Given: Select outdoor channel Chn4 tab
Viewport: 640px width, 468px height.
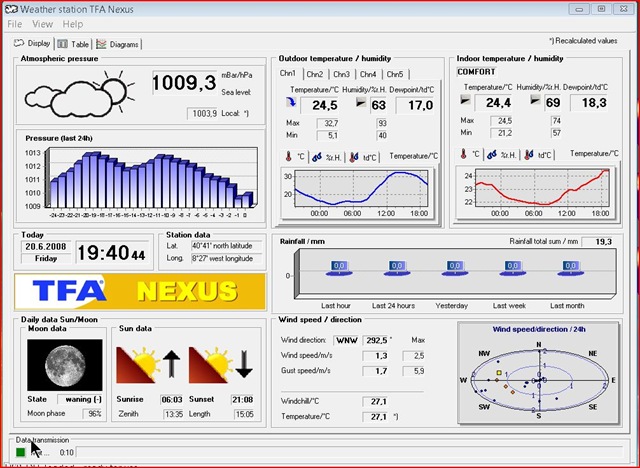Looking at the screenshot, I should click(x=368, y=74).
